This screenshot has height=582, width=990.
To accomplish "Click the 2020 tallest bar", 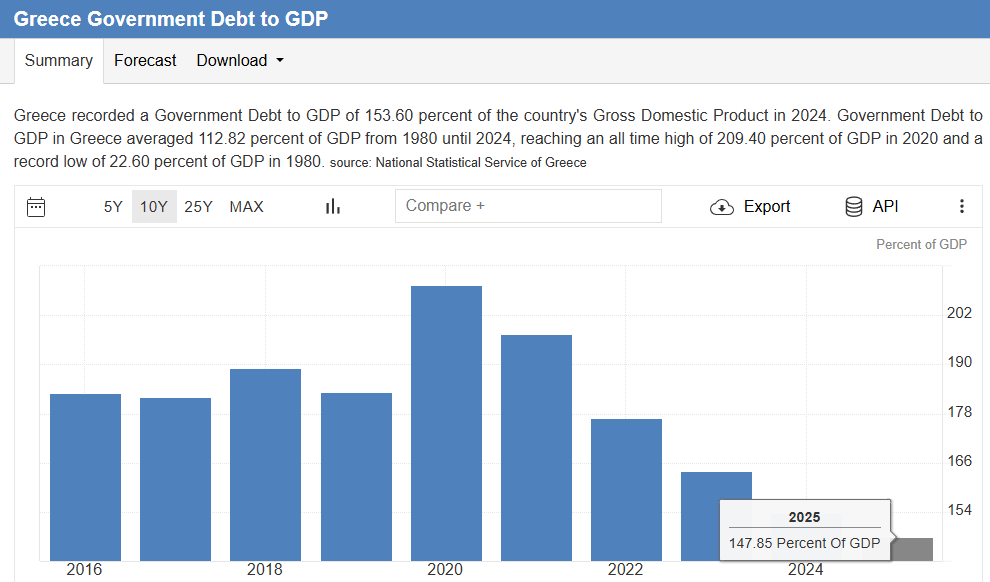I will [x=446, y=424].
